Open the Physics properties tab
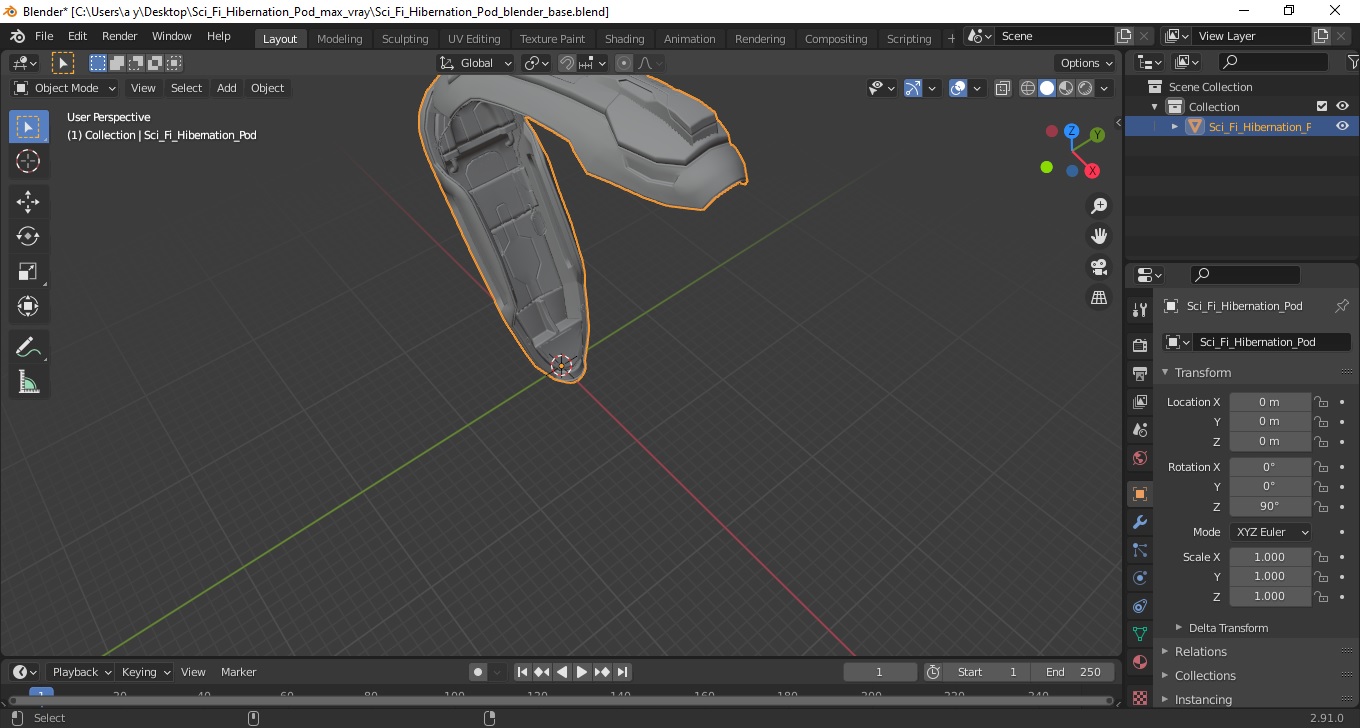This screenshot has width=1360, height=728. click(1139, 578)
